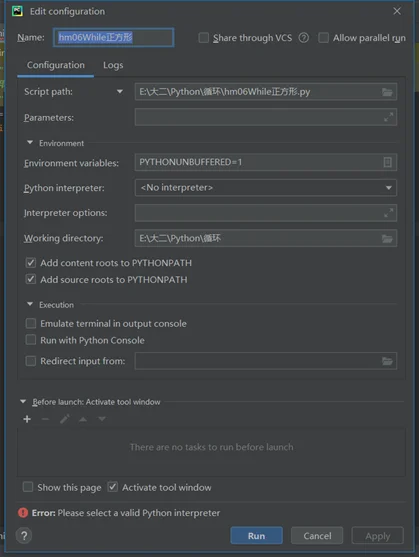This screenshot has height=557, width=419.
Task: Select the Configuration tab
Action: [x=56, y=65]
